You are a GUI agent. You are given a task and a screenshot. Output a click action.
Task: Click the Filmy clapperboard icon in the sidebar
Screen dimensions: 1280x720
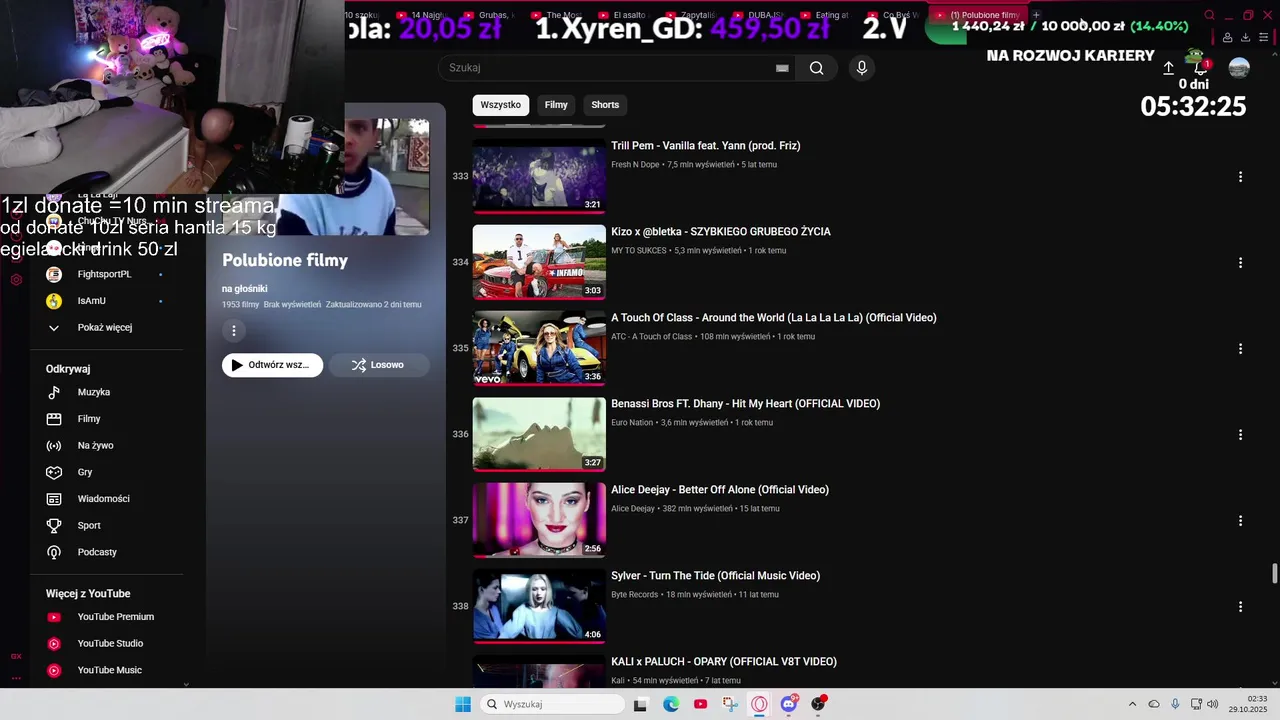pyautogui.click(x=55, y=419)
